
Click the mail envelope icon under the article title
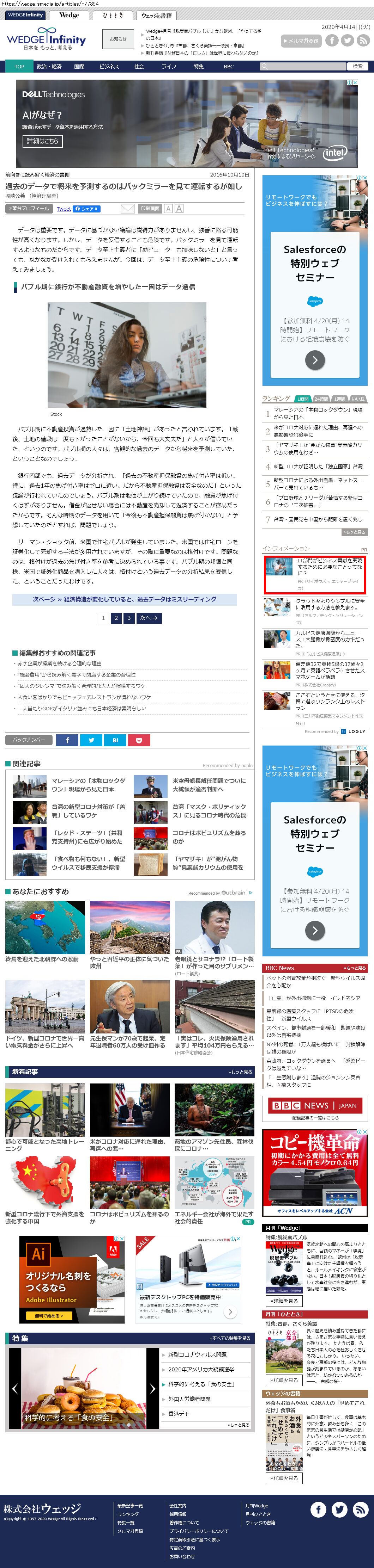[x=127, y=209]
